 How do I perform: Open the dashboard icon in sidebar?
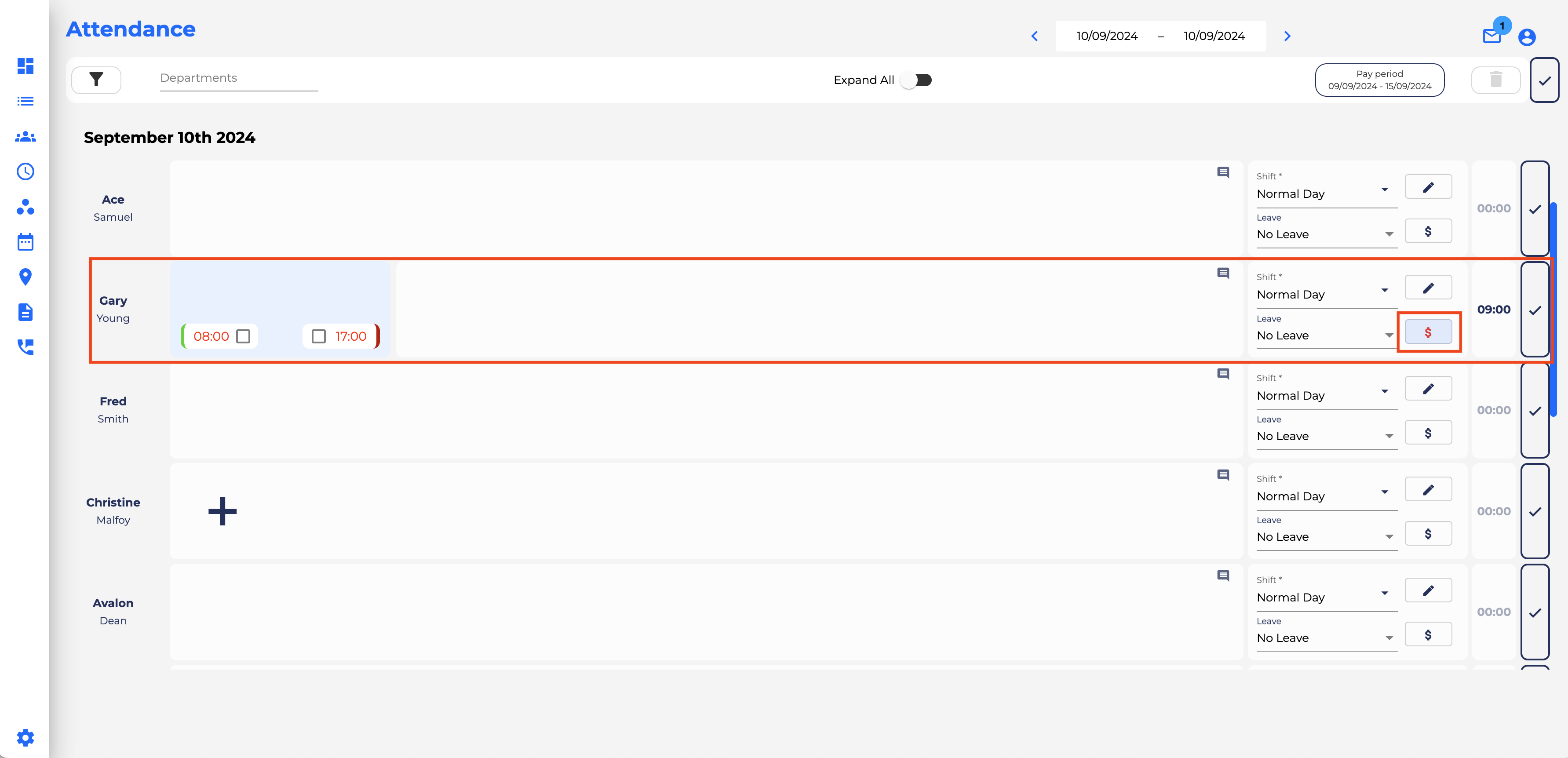[25, 66]
